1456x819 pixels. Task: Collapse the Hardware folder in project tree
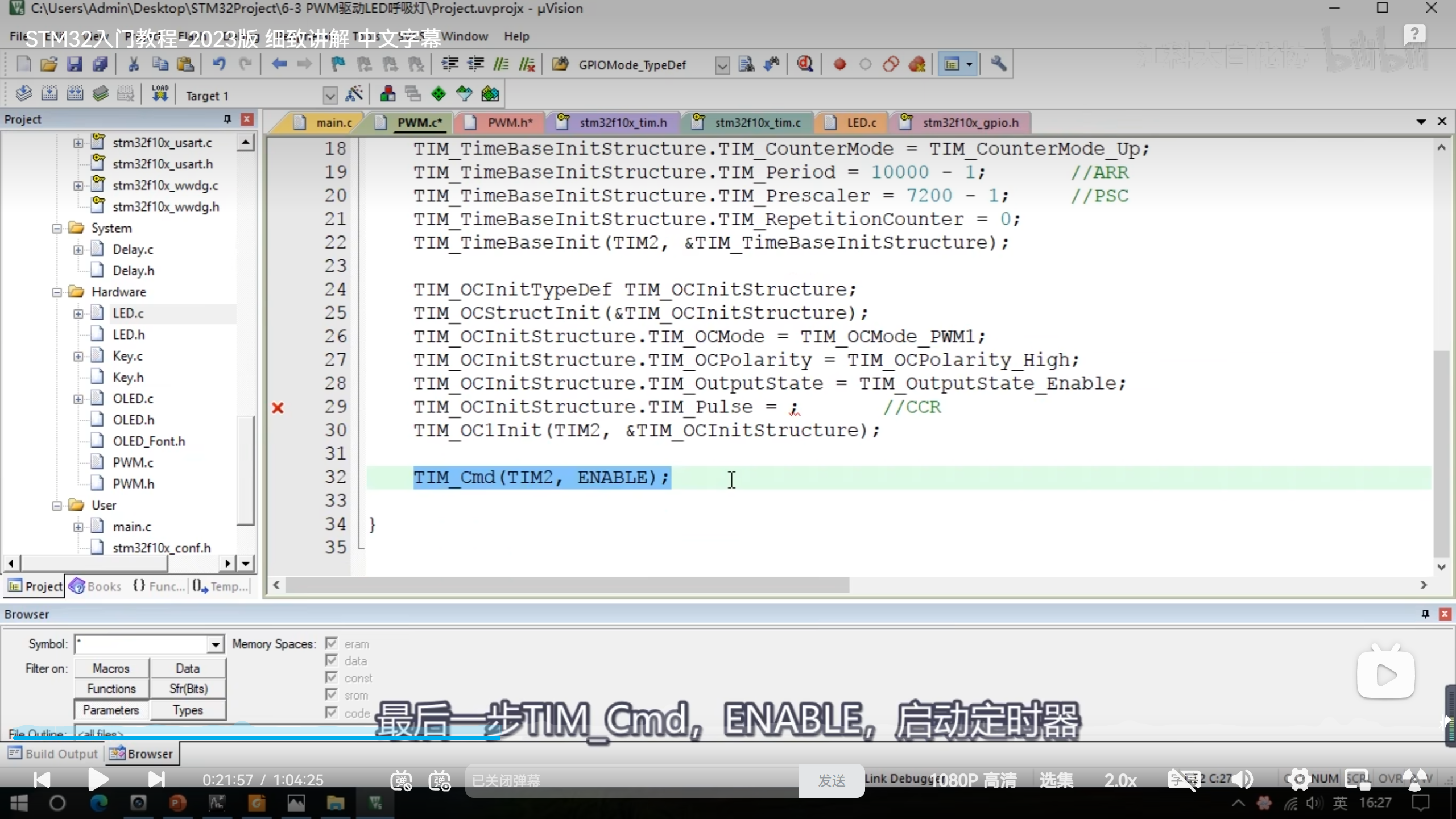(57, 292)
